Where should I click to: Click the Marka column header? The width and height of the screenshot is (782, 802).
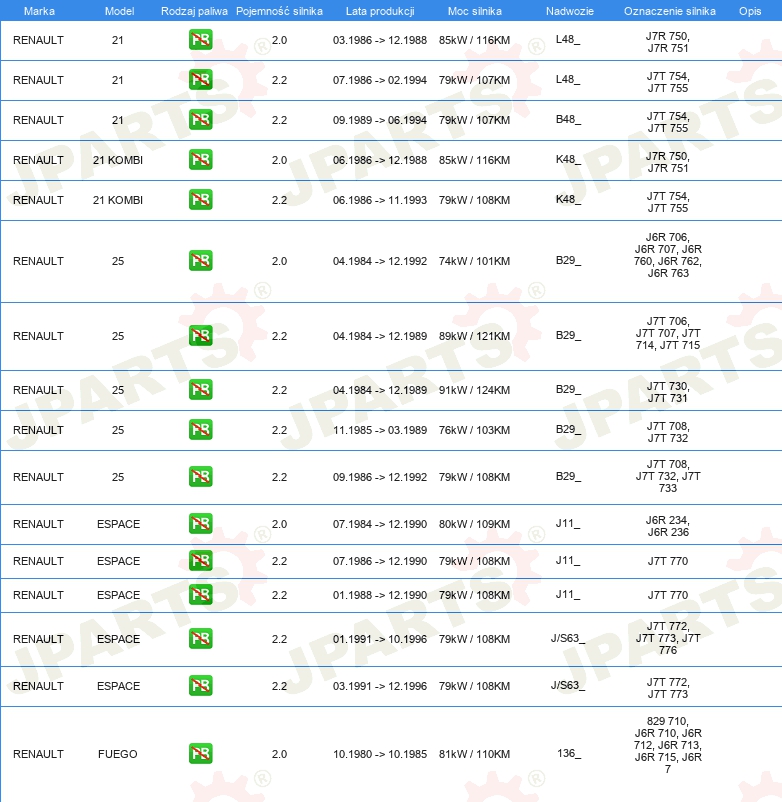point(39,11)
